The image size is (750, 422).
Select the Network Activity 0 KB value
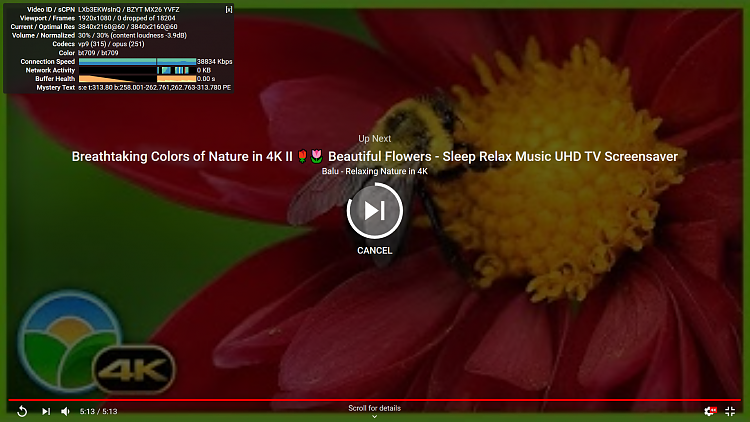pyautogui.click(x=204, y=70)
